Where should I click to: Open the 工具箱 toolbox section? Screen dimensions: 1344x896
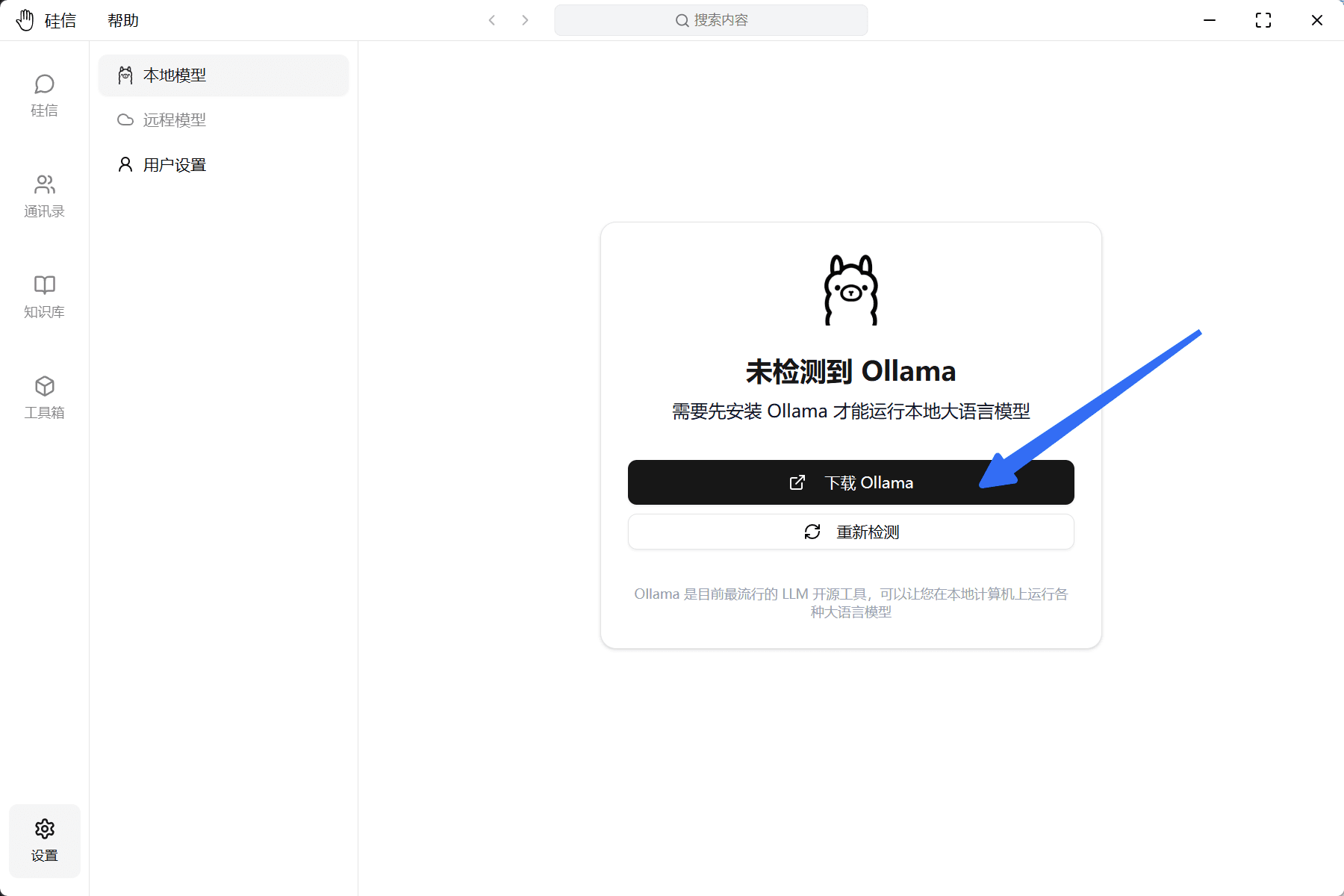[44, 398]
